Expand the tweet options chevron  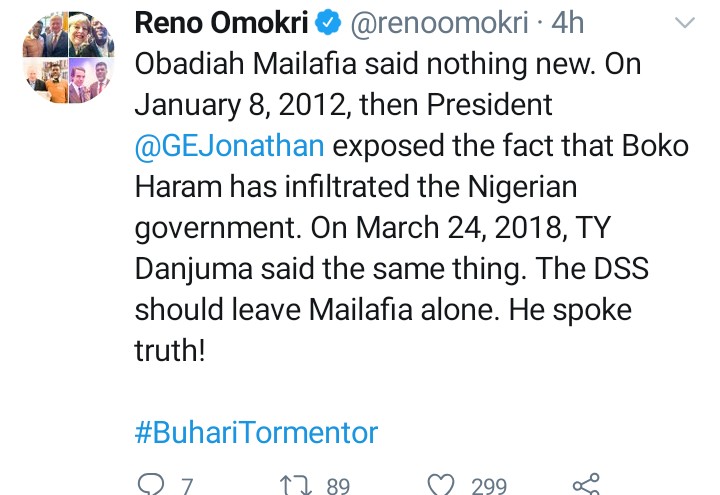[685, 23]
